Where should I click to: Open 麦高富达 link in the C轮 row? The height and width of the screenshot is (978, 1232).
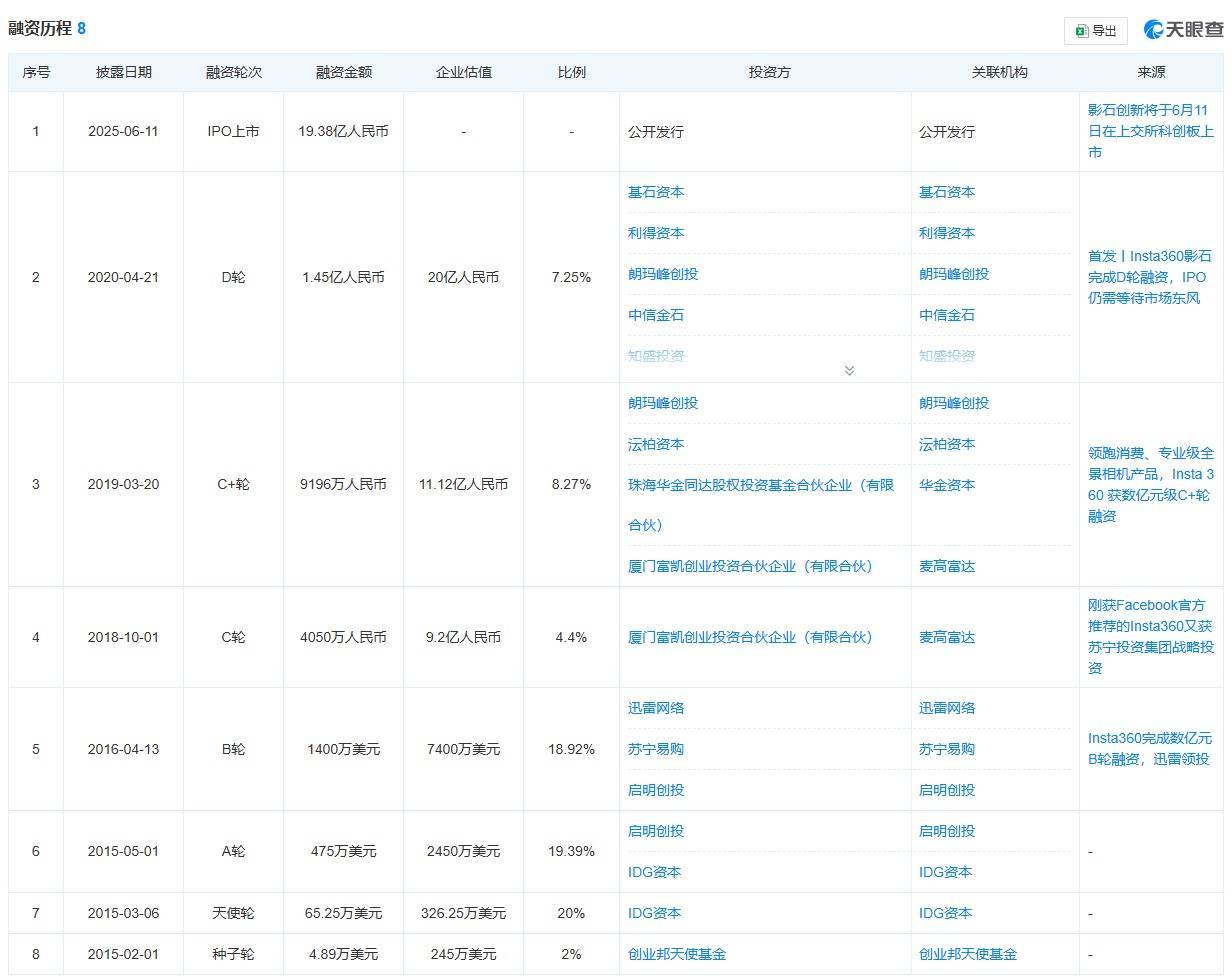[x=947, y=637]
